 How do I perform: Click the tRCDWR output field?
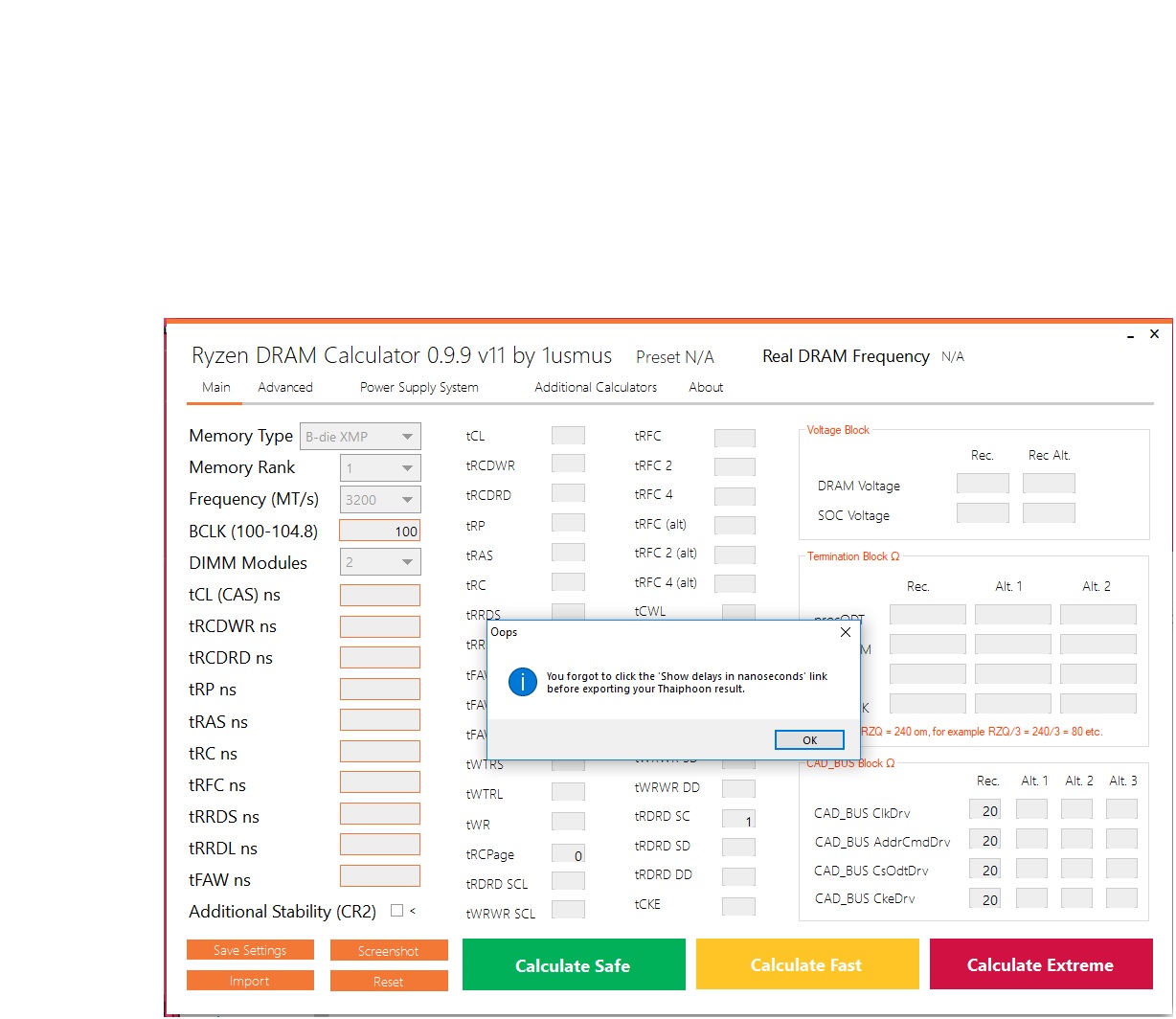(568, 464)
